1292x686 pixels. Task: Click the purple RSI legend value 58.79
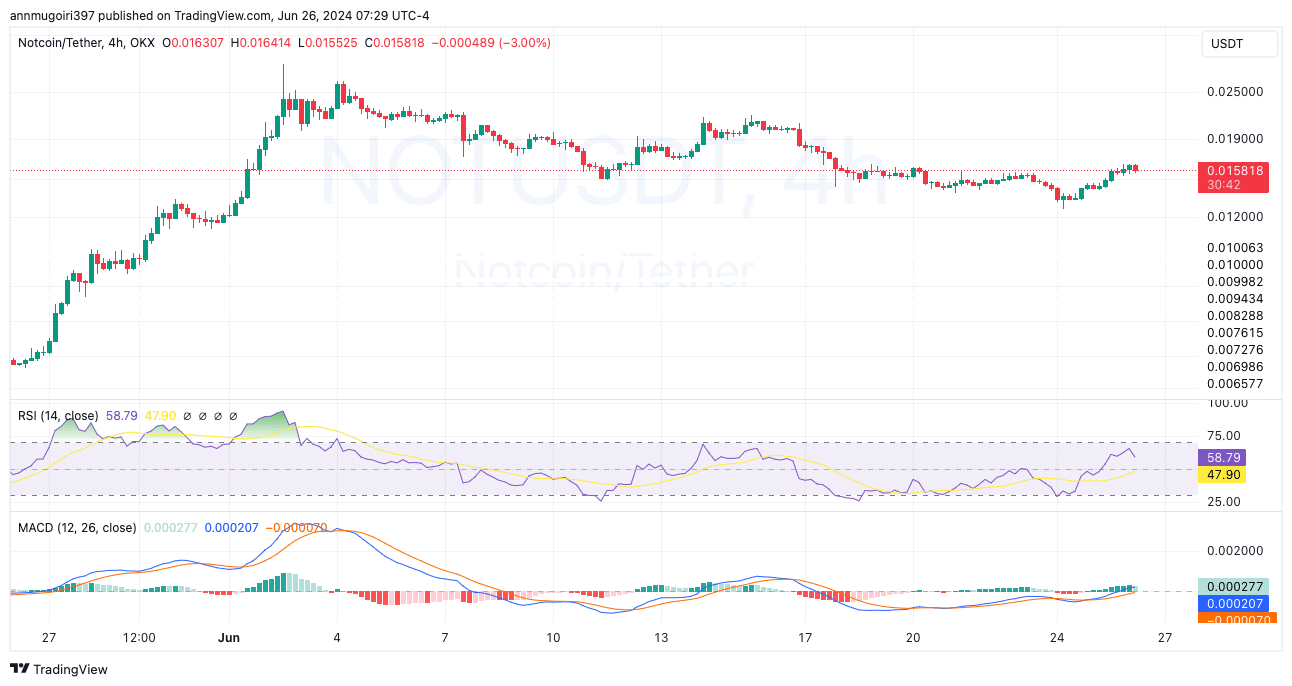click(122, 415)
